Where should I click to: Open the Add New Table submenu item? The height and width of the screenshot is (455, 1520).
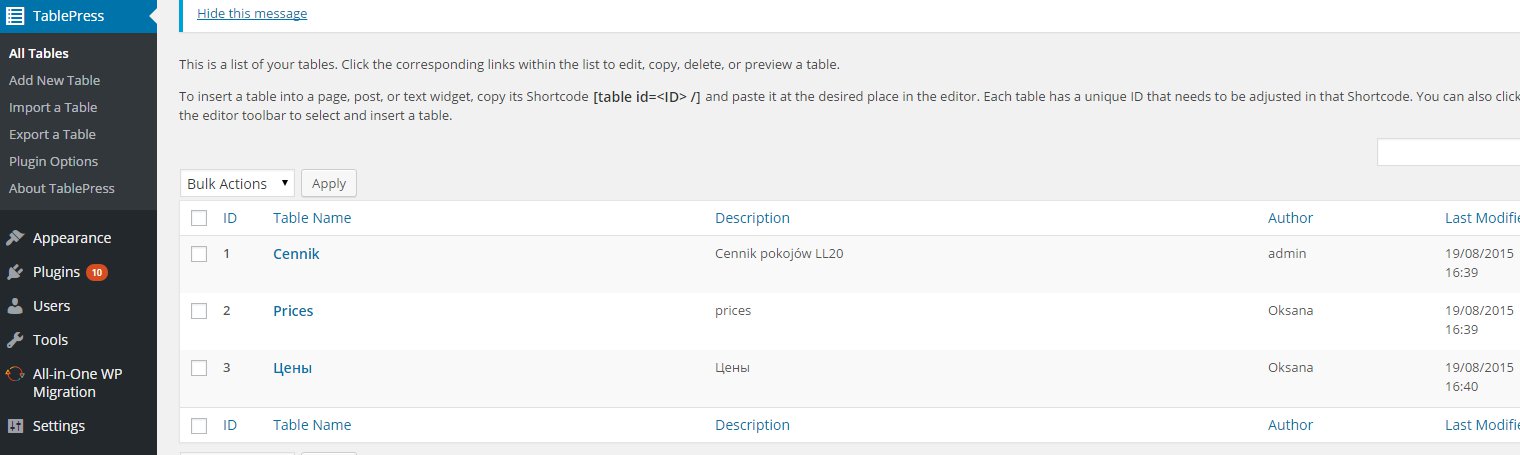55,80
